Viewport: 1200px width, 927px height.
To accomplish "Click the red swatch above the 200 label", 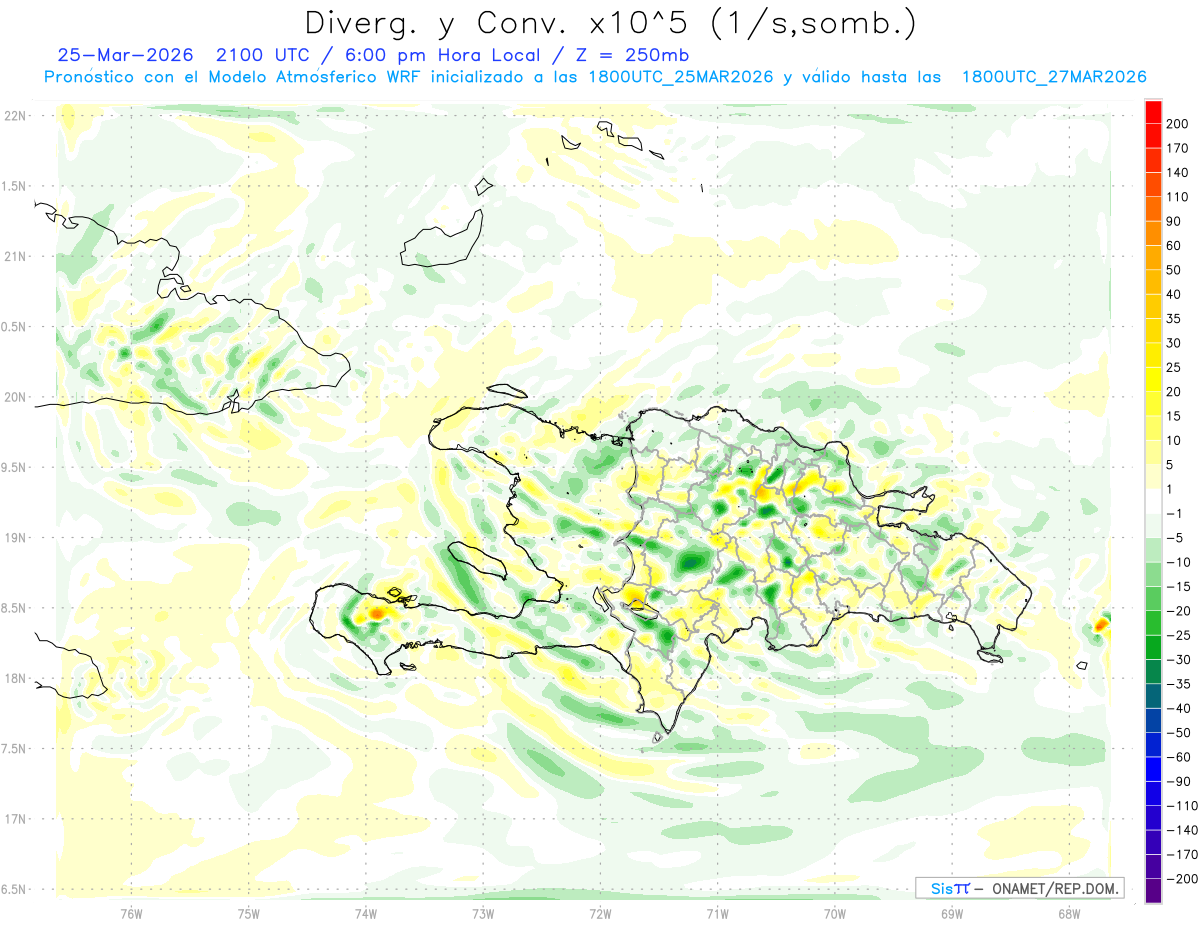I will coord(1153,112).
